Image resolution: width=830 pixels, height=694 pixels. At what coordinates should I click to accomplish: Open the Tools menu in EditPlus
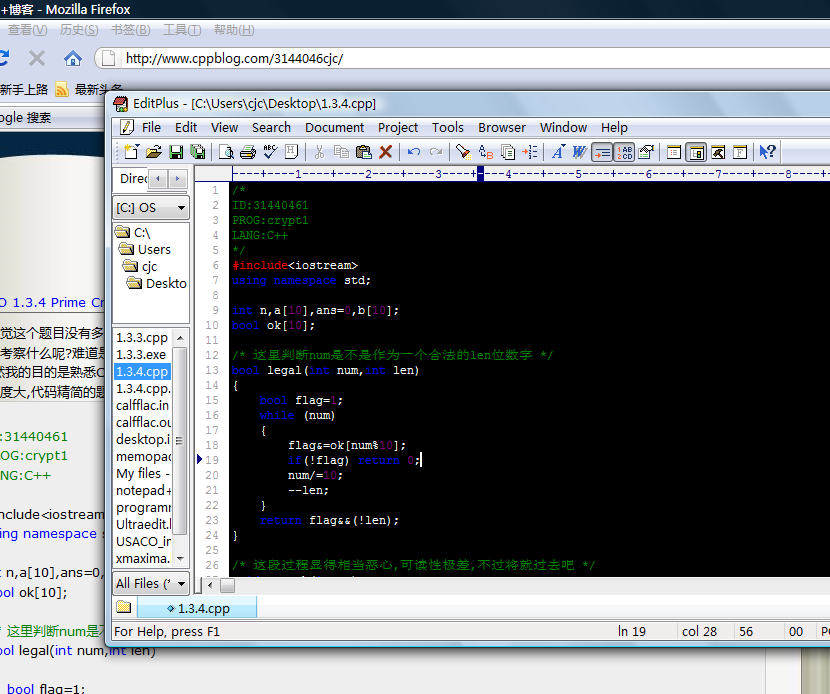[x=447, y=127]
